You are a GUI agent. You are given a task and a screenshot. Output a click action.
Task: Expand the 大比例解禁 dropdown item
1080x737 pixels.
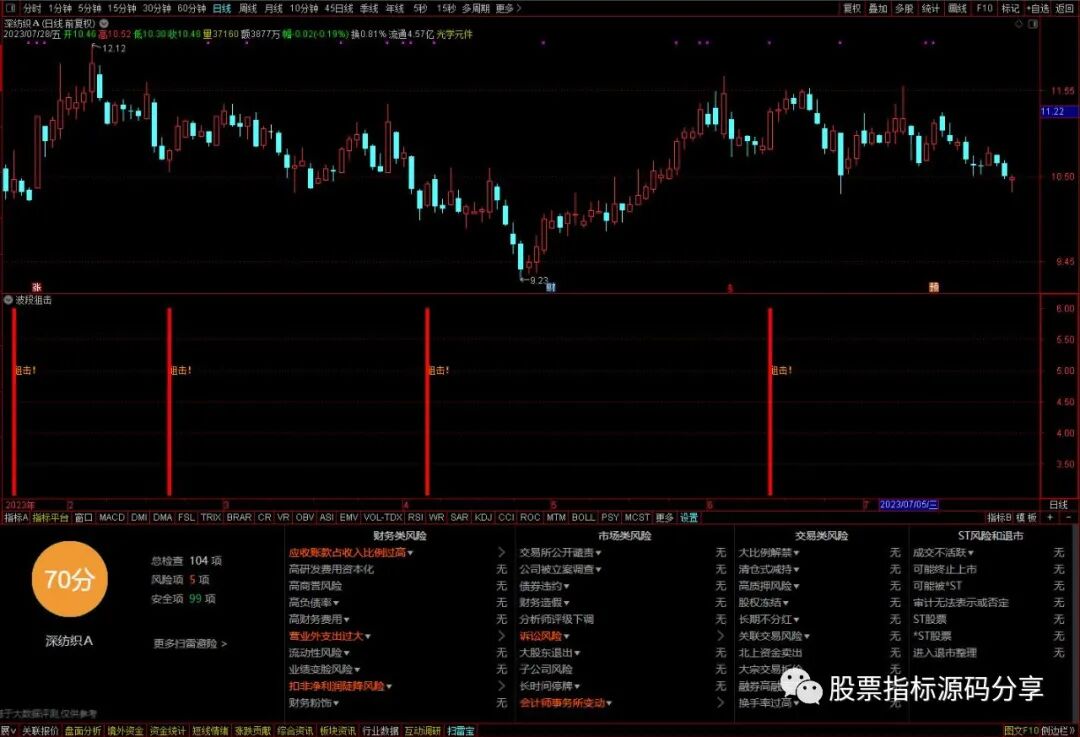tap(769, 552)
